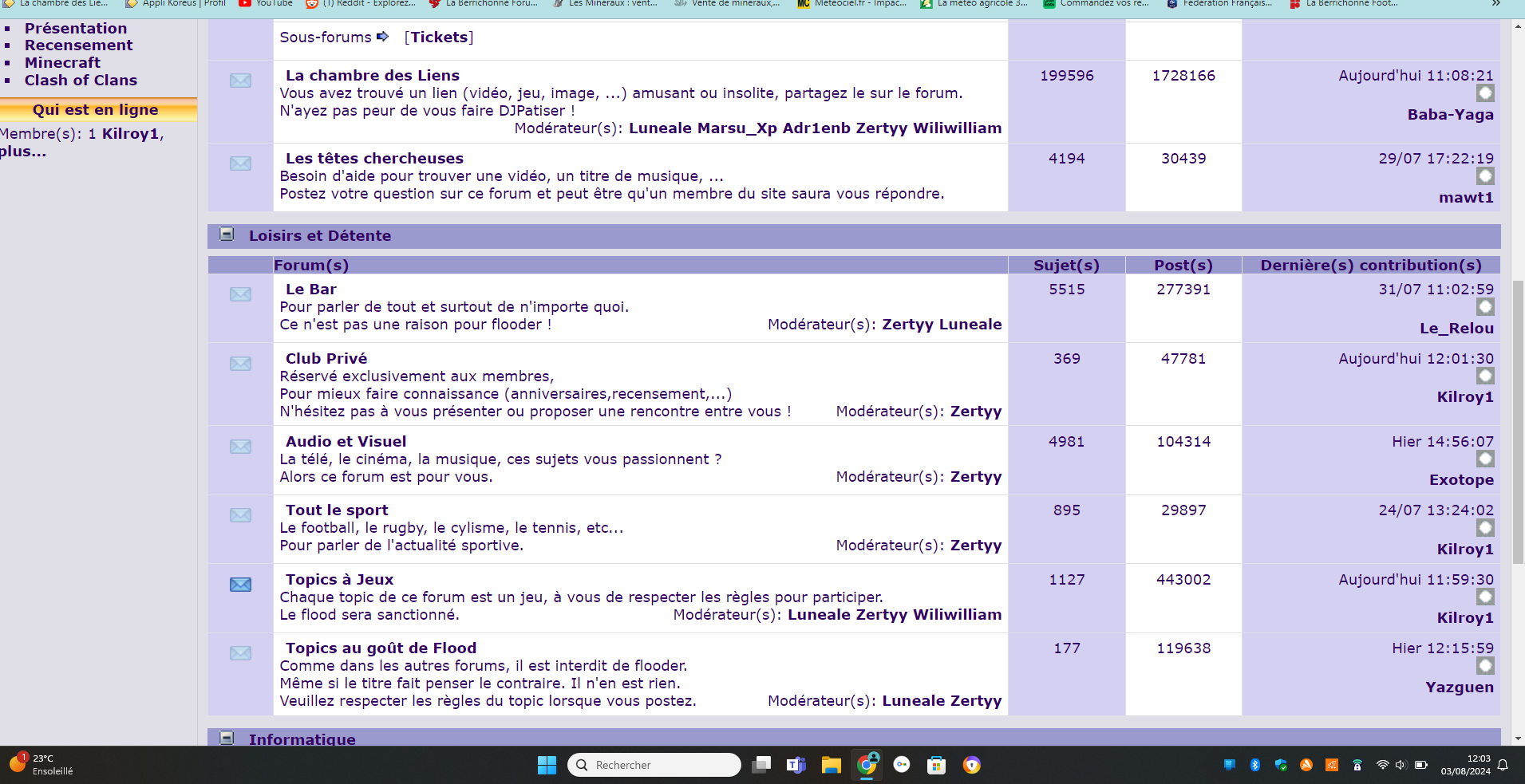This screenshot has height=784, width=1525.
Task: Click the last-post icon in the Club Privé row
Action: (x=1484, y=376)
